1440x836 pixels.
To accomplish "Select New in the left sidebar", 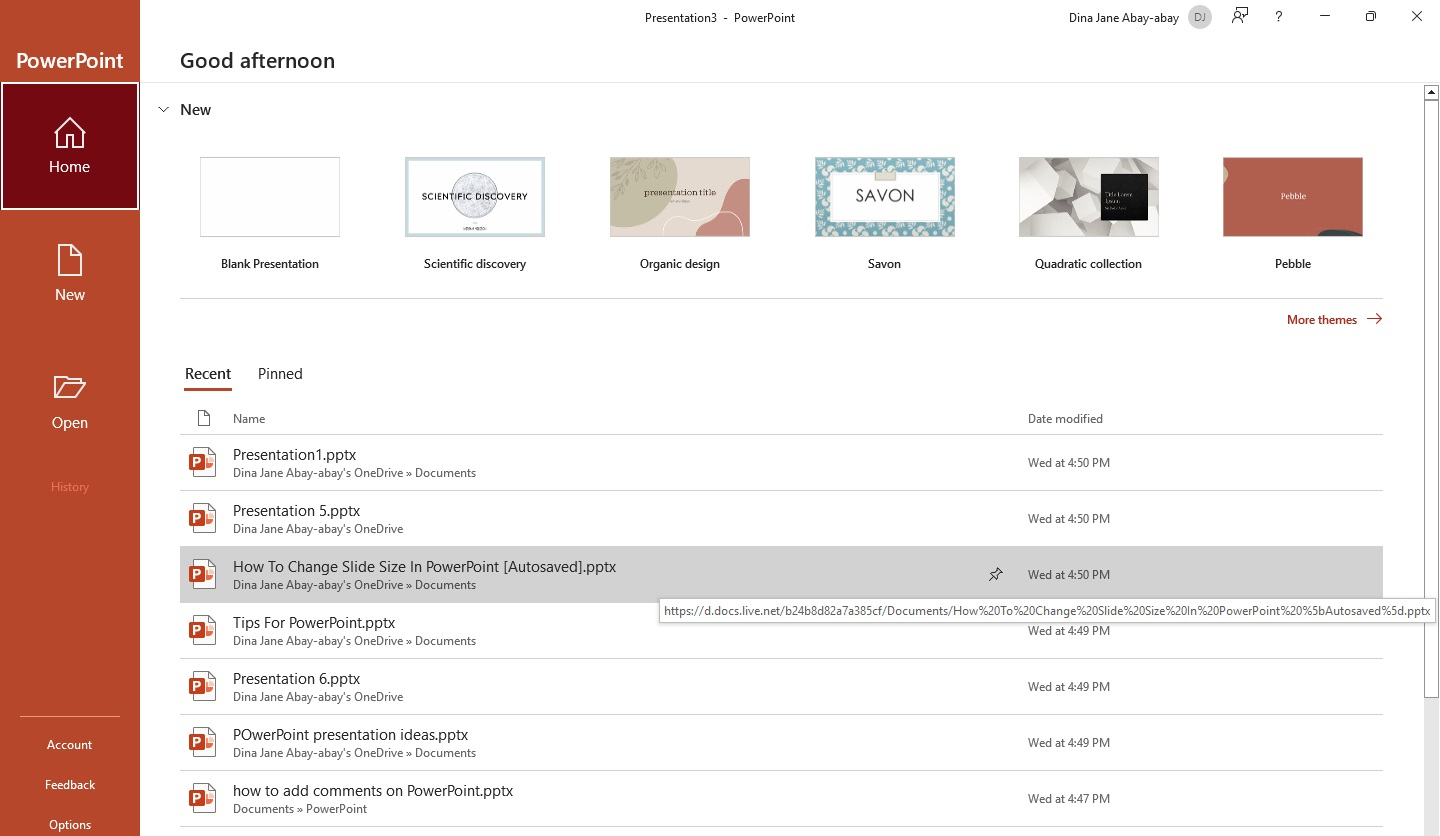I will point(69,272).
